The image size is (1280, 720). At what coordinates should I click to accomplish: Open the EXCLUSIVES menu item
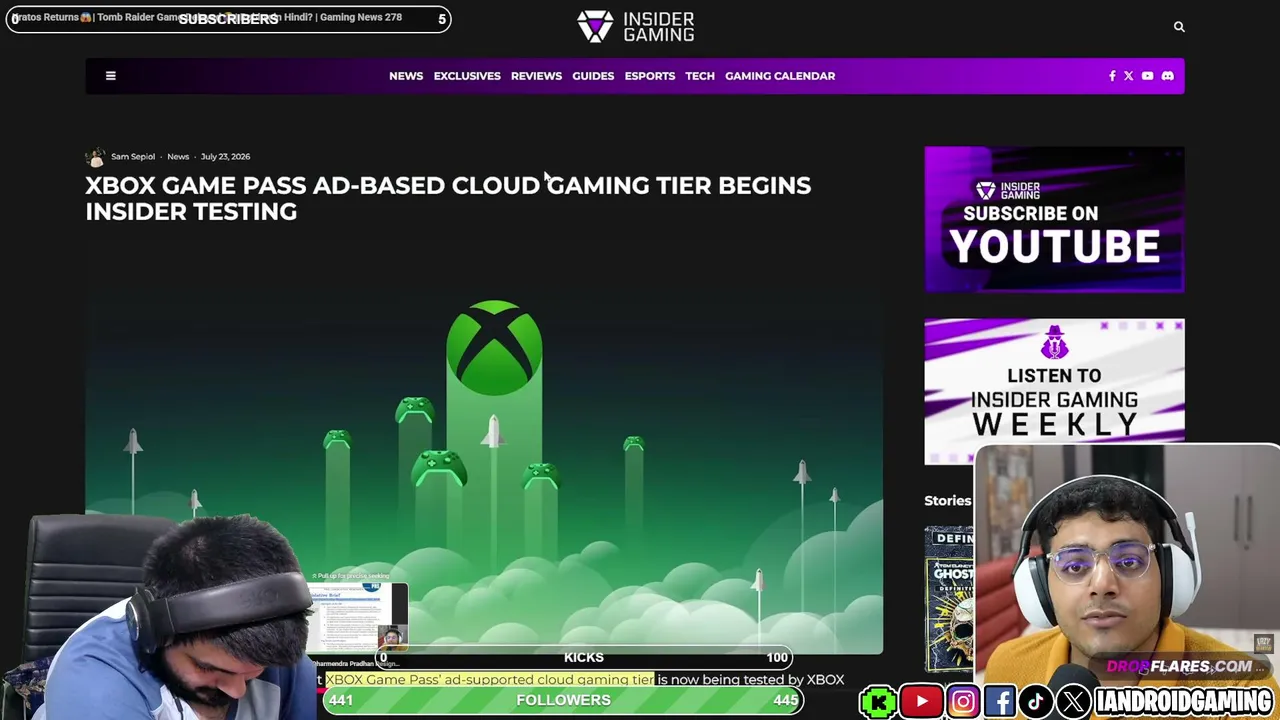click(x=467, y=76)
